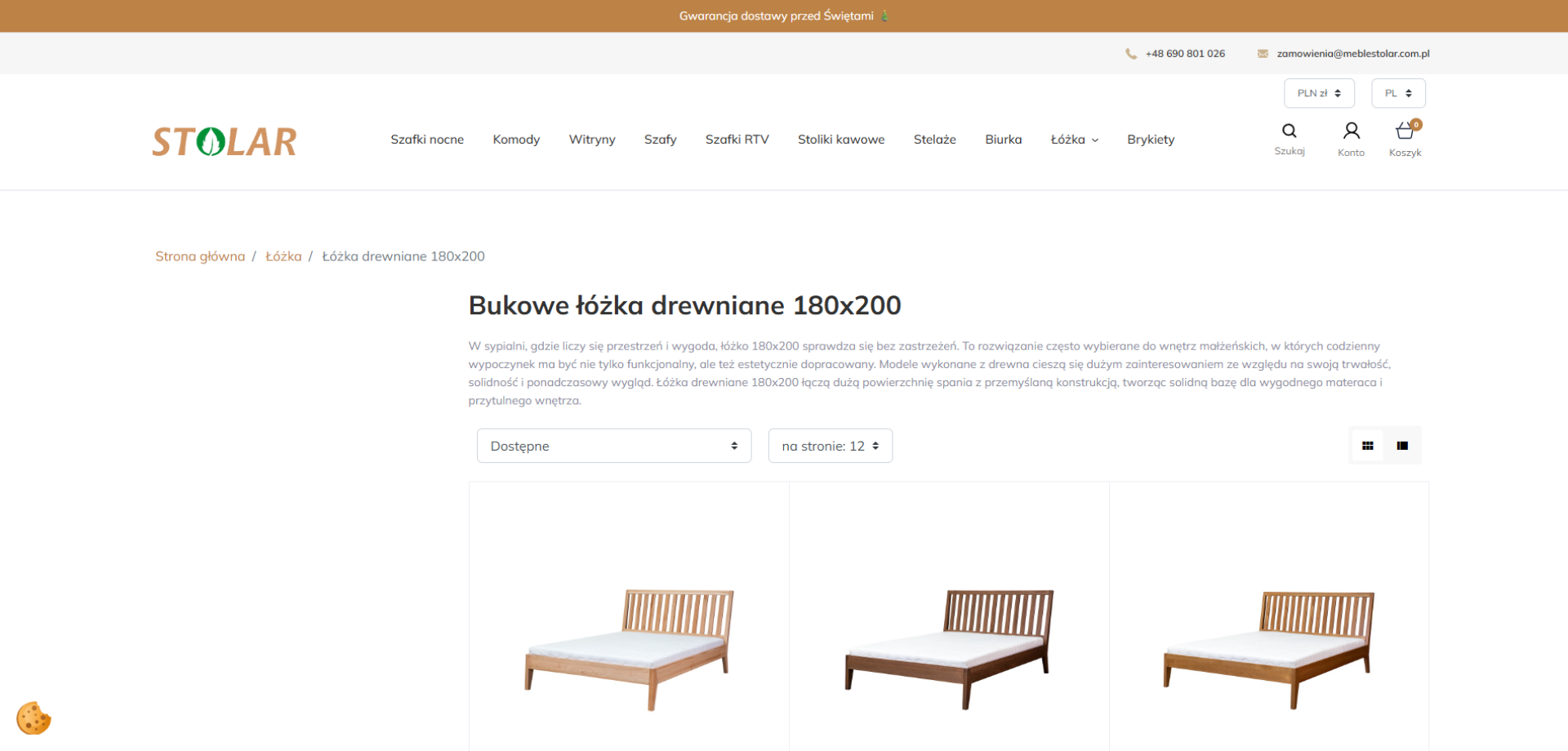
Task: Expand the Łóżka navigation submenu
Action: click(x=1074, y=139)
